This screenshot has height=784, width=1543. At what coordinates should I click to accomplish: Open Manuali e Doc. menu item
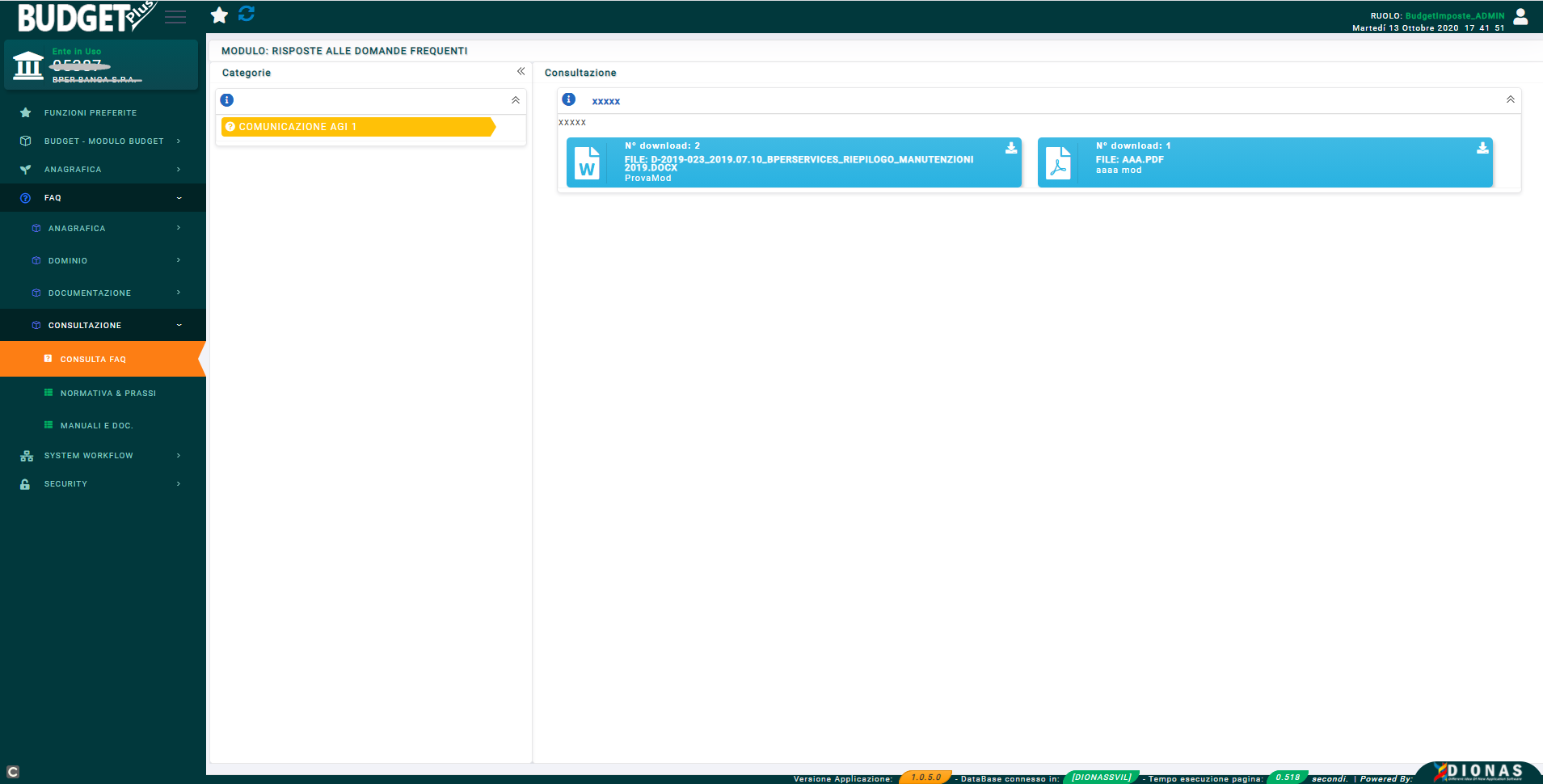point(103,425)
